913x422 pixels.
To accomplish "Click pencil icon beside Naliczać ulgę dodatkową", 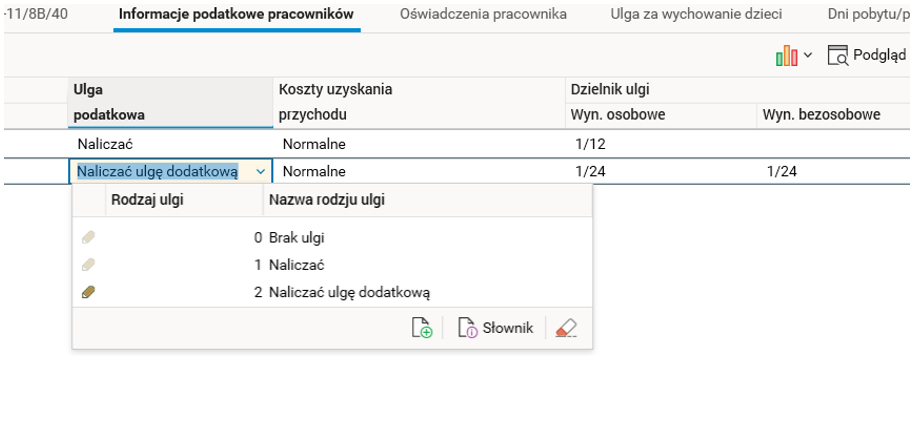I will [89, 292].
